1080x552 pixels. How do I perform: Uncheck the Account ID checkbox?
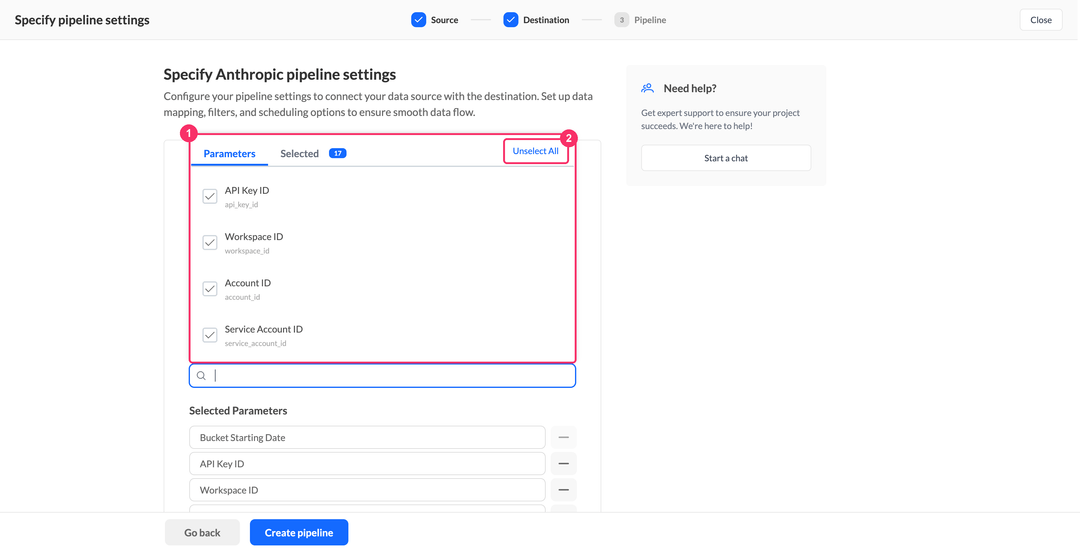(x=209, y=289)
